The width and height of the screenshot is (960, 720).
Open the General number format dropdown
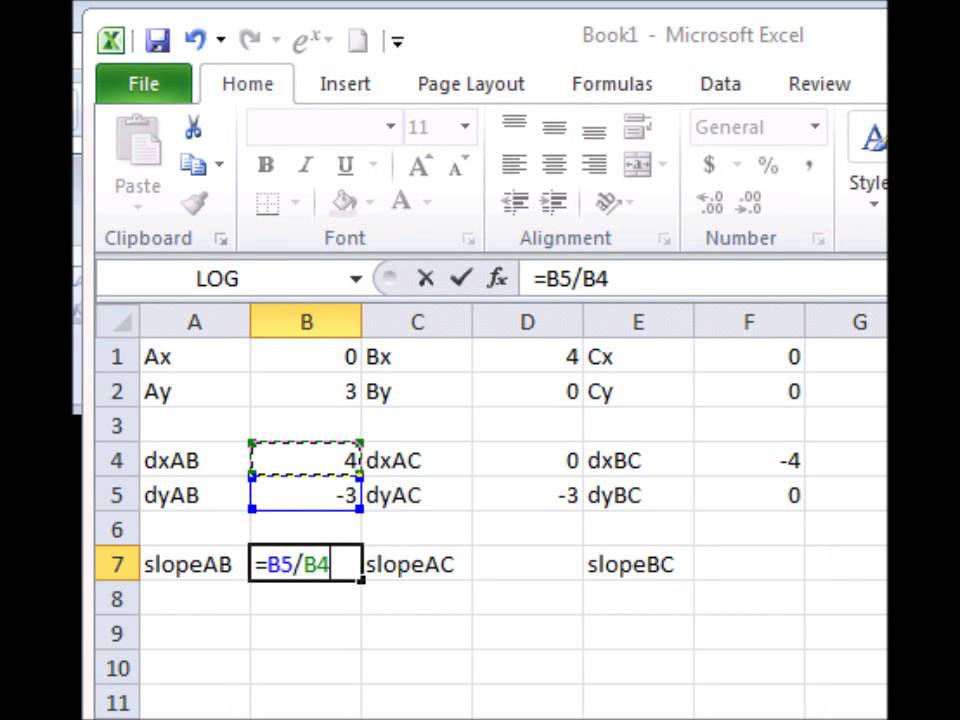815,127
